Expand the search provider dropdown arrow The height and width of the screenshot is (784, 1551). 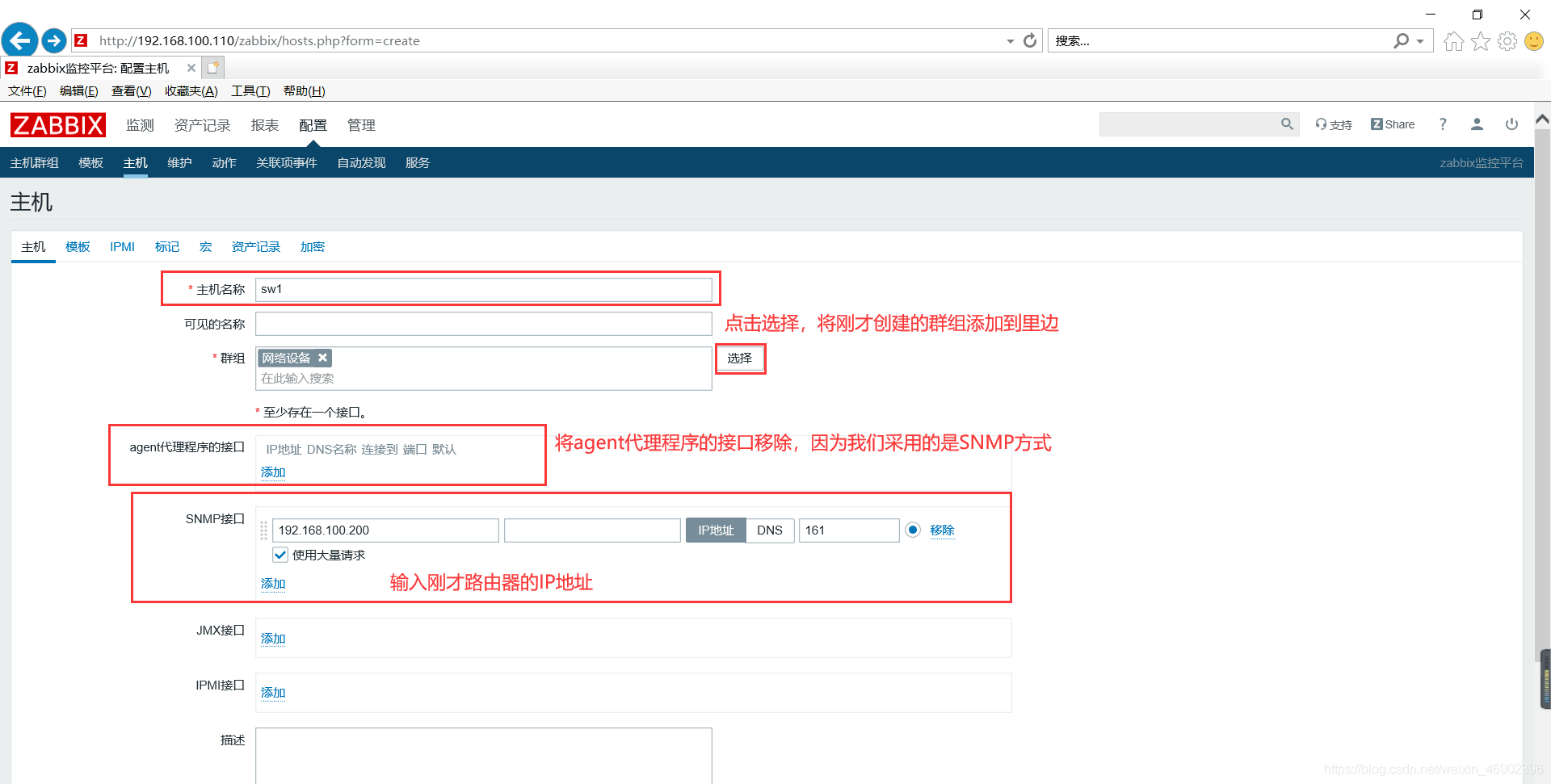pyautogui.click(x=1420, y=41)
